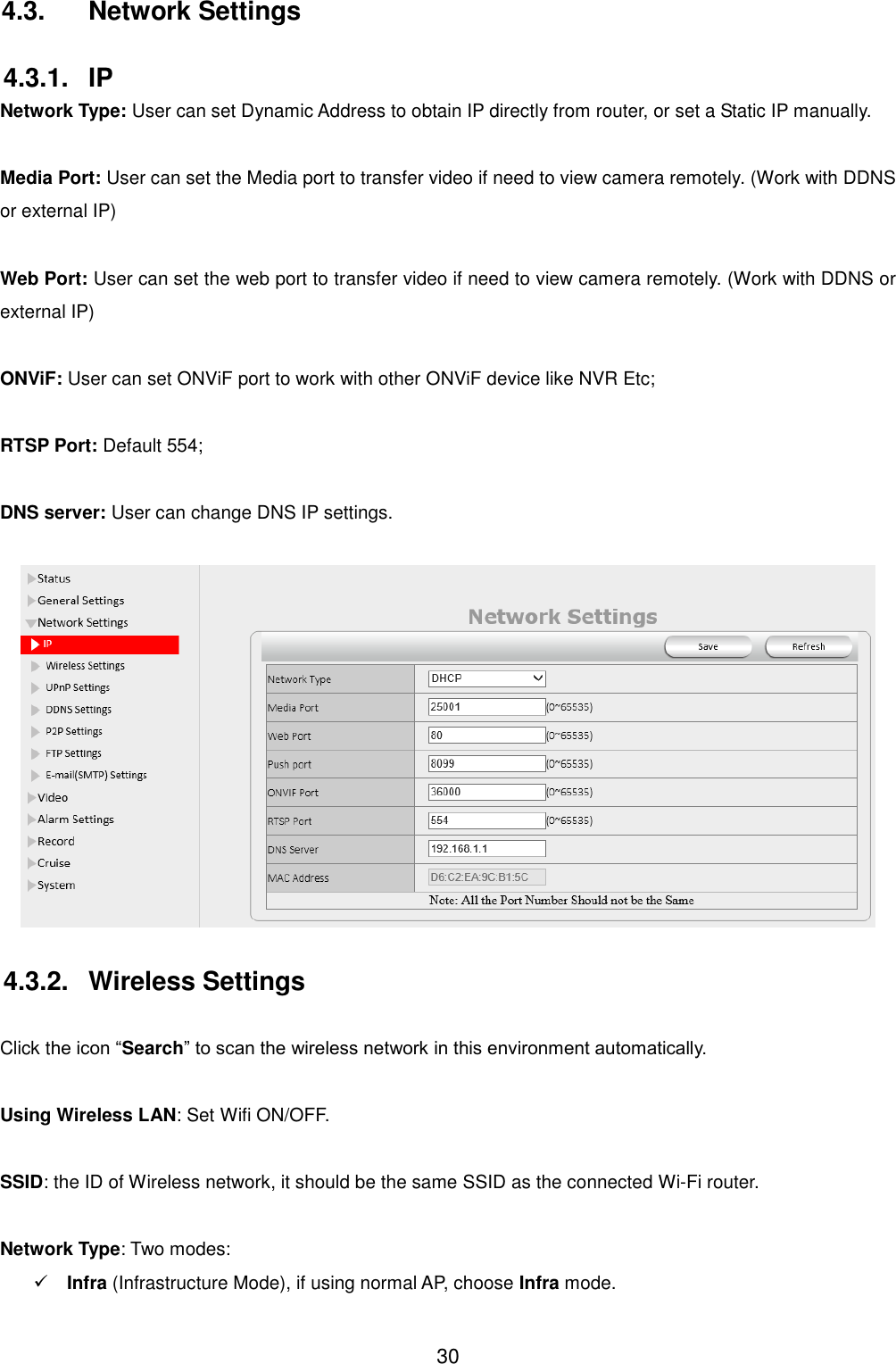Select the Record section

click(x=55, y=840)
